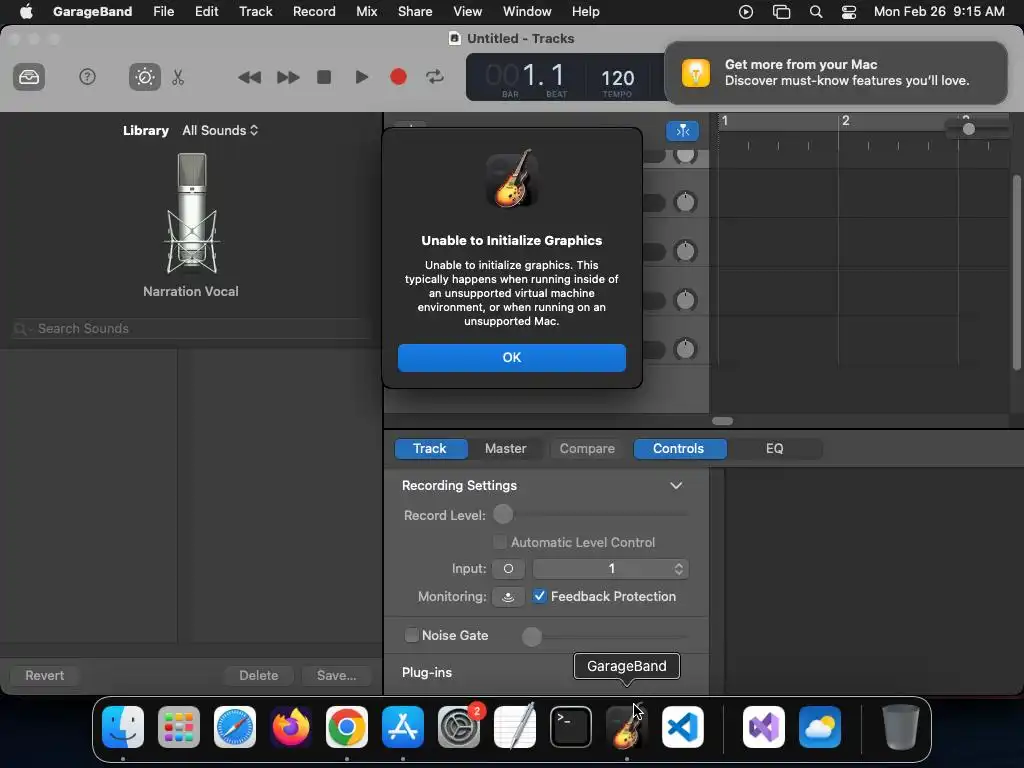The width and height of the screenshot is (1024, 768).
Task: Click the Search Sounds field
Action: [191, 328]
